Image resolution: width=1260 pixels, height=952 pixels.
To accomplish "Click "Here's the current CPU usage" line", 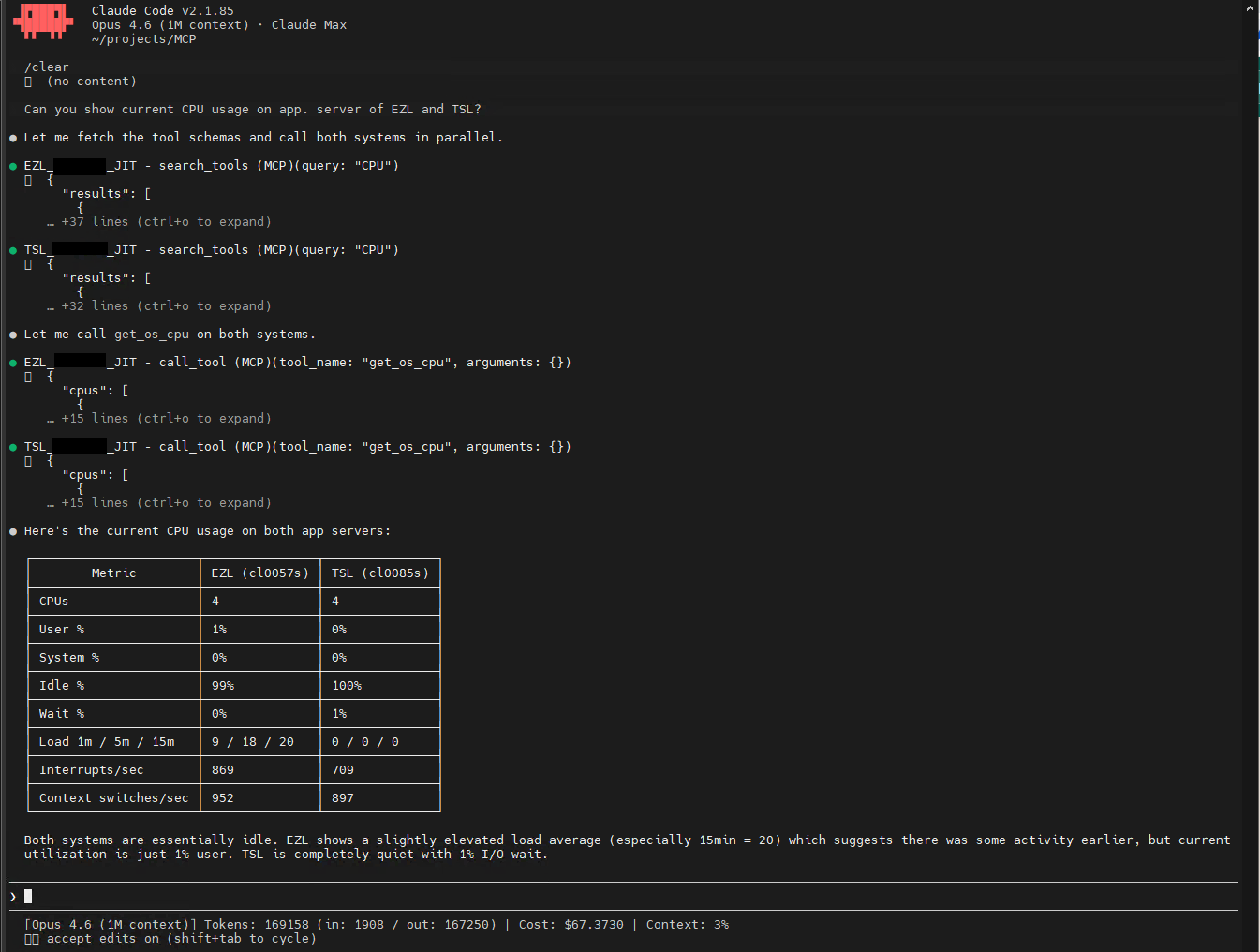I will click(207, 531).
